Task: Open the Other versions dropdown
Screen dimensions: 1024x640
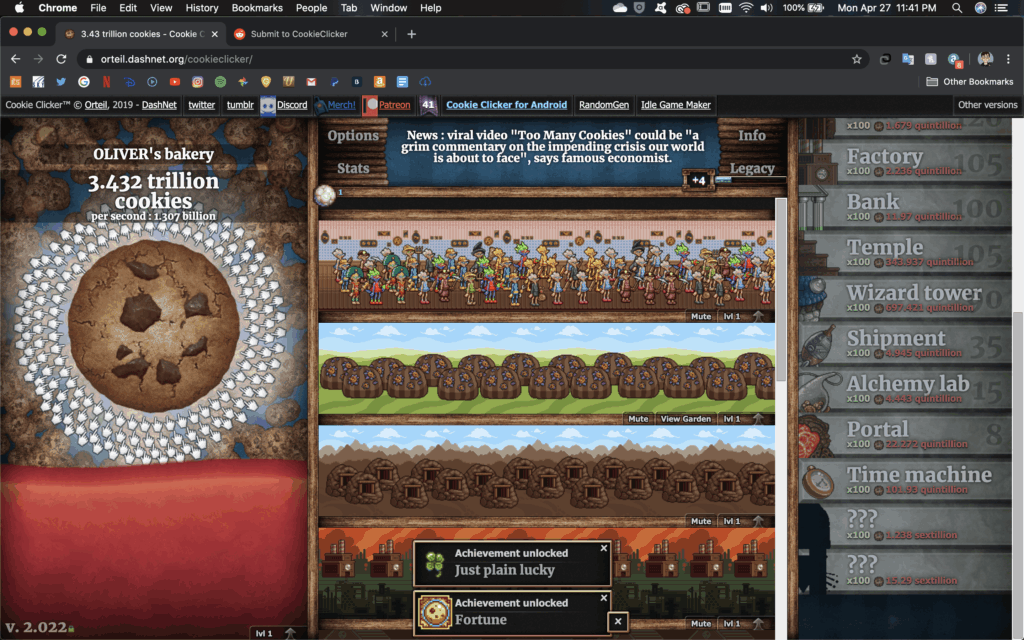Action: 987,104
